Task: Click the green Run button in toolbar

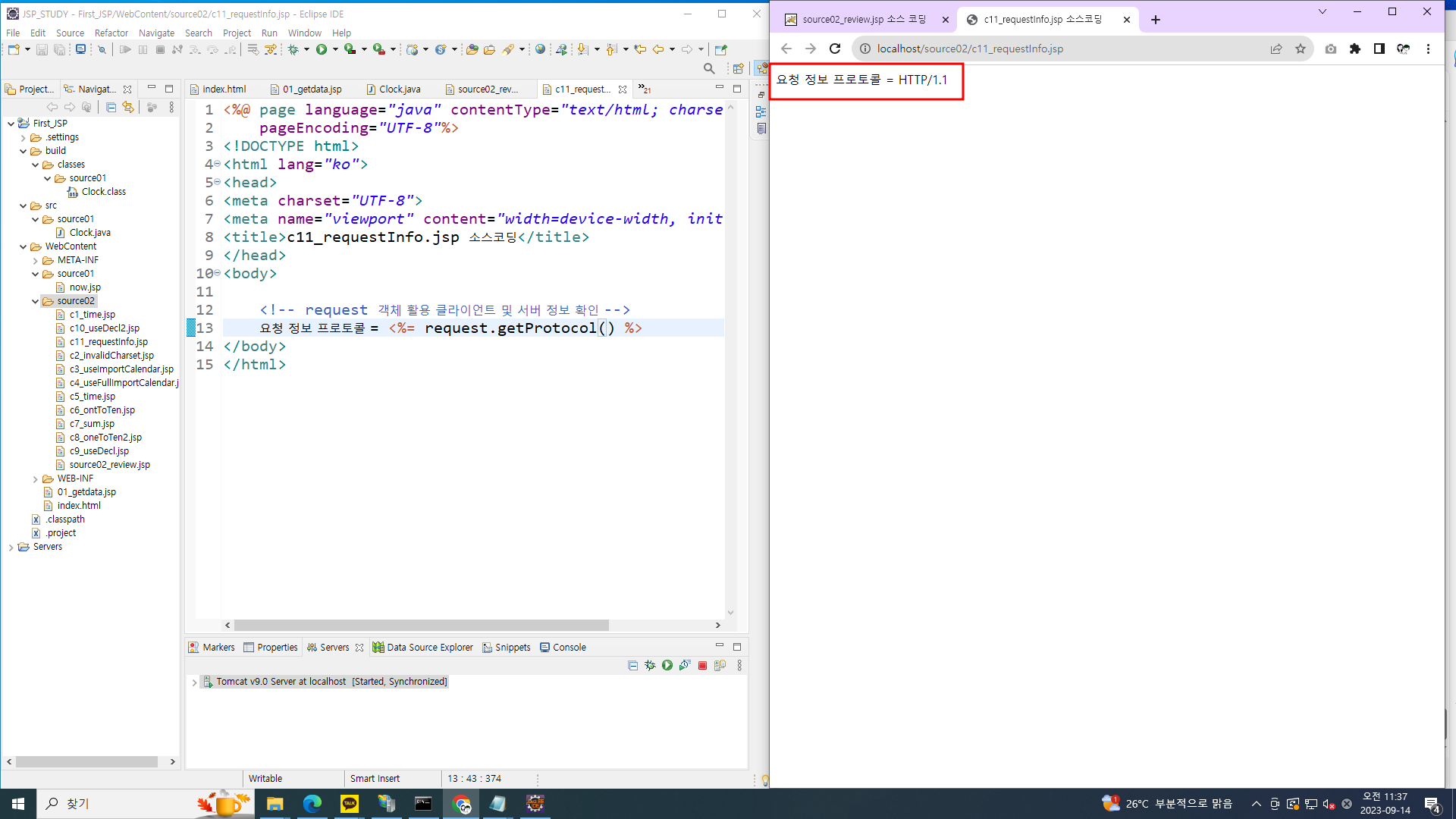Action: pos(322,49)
